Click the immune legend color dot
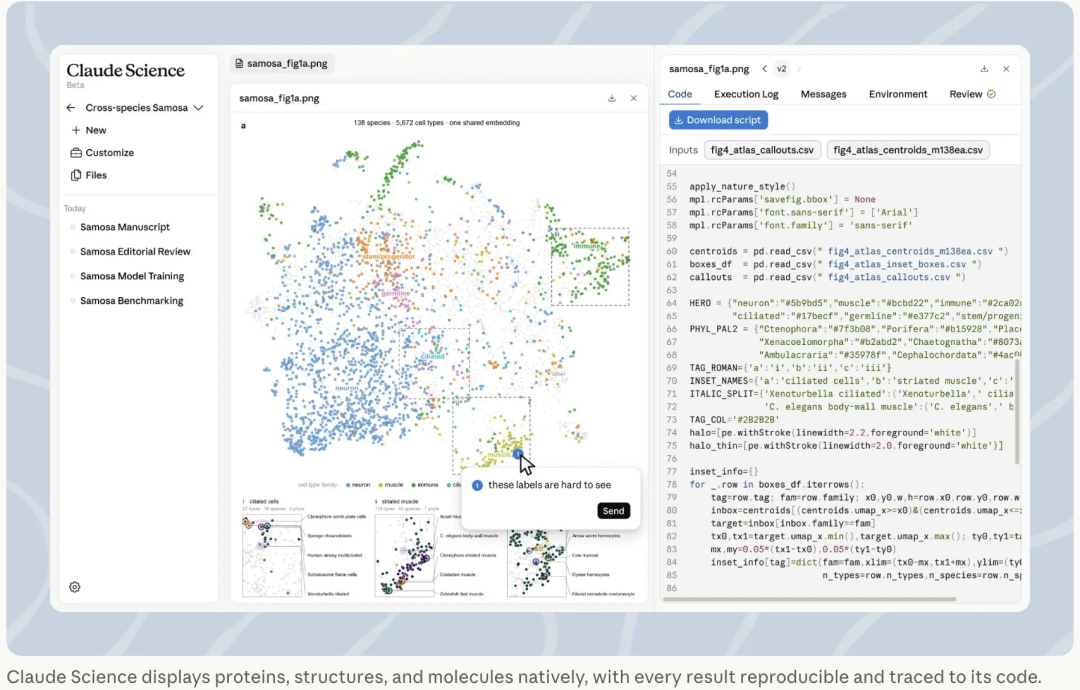This screenshot has height=690, width=1080. pos(413,485)
